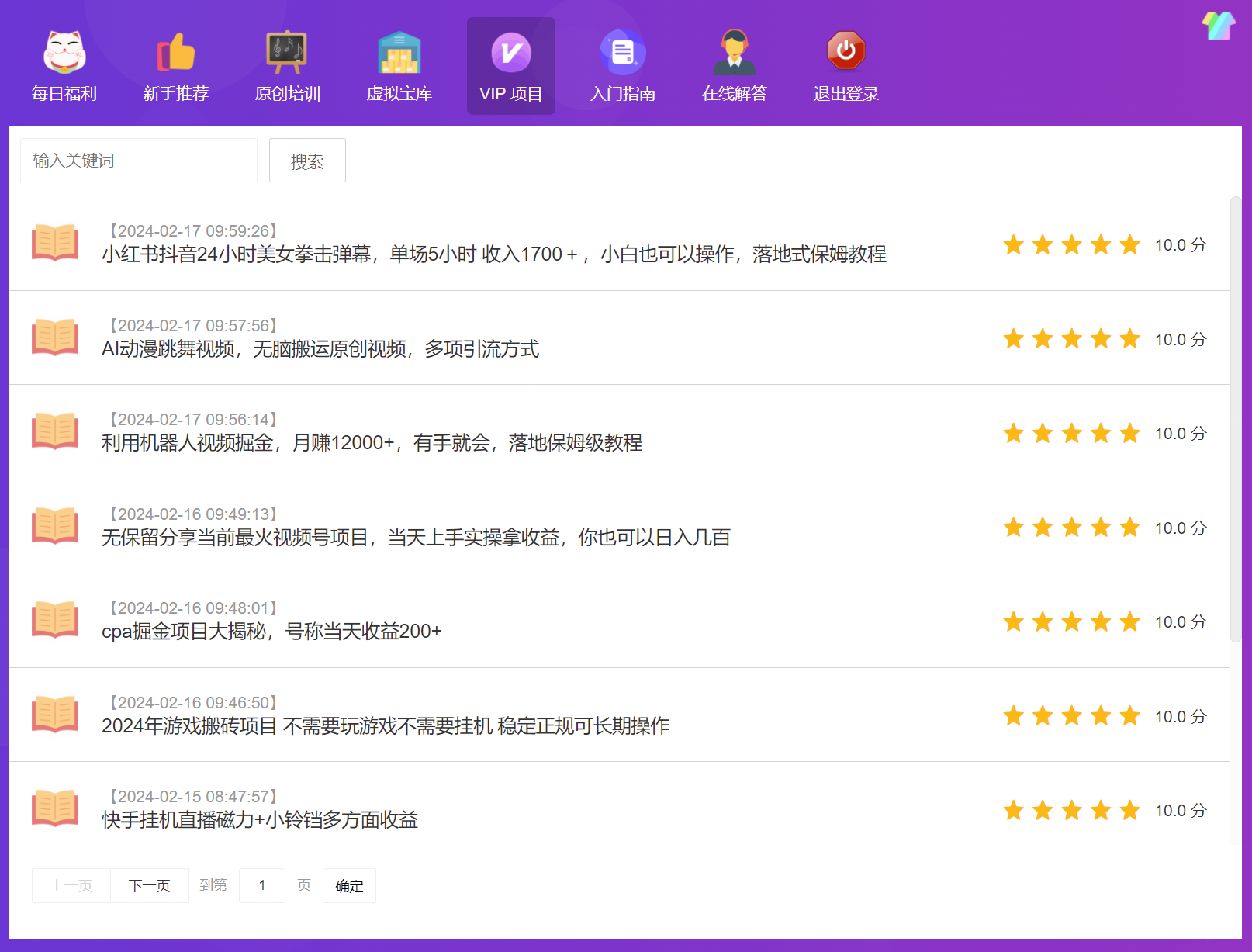This screenshot has width=1252, height=952.
Task: Click the 在线解答 support agent icon
Action: click(734, 53)
